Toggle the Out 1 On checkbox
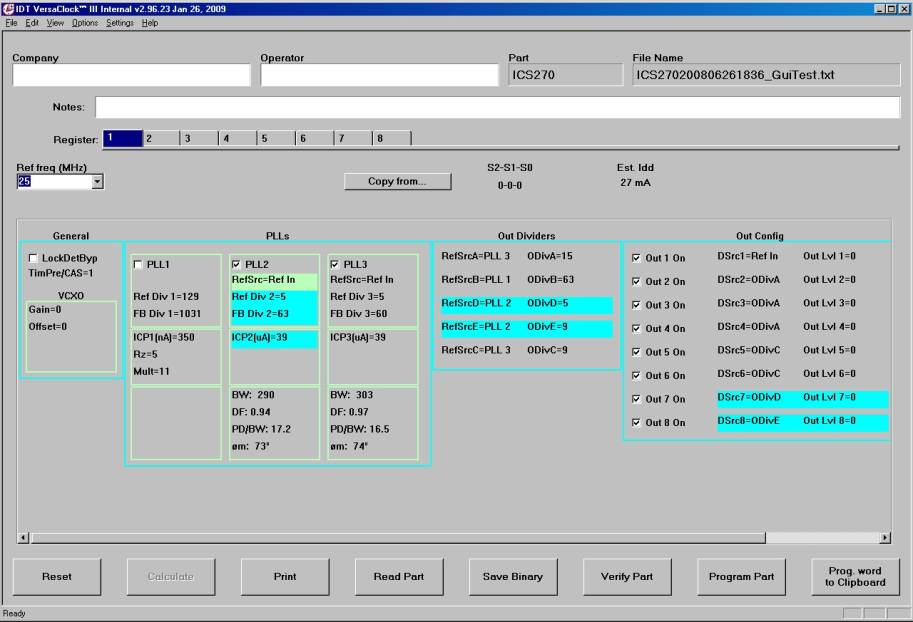This screenshot has width=913, height=622. pyautogui.click(x=636, y=258)
